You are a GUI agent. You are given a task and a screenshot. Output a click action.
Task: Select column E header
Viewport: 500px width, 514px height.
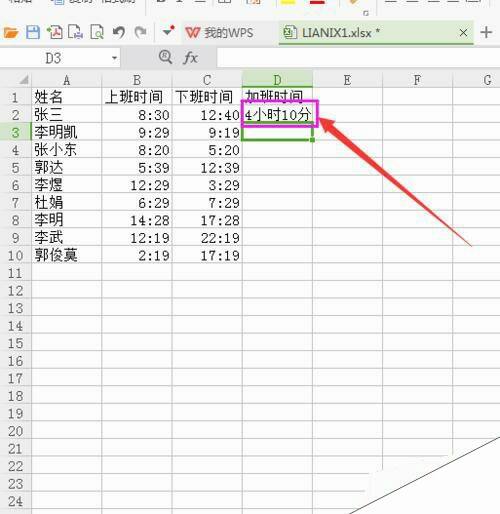pyautogui.click(x=347, y=80)
